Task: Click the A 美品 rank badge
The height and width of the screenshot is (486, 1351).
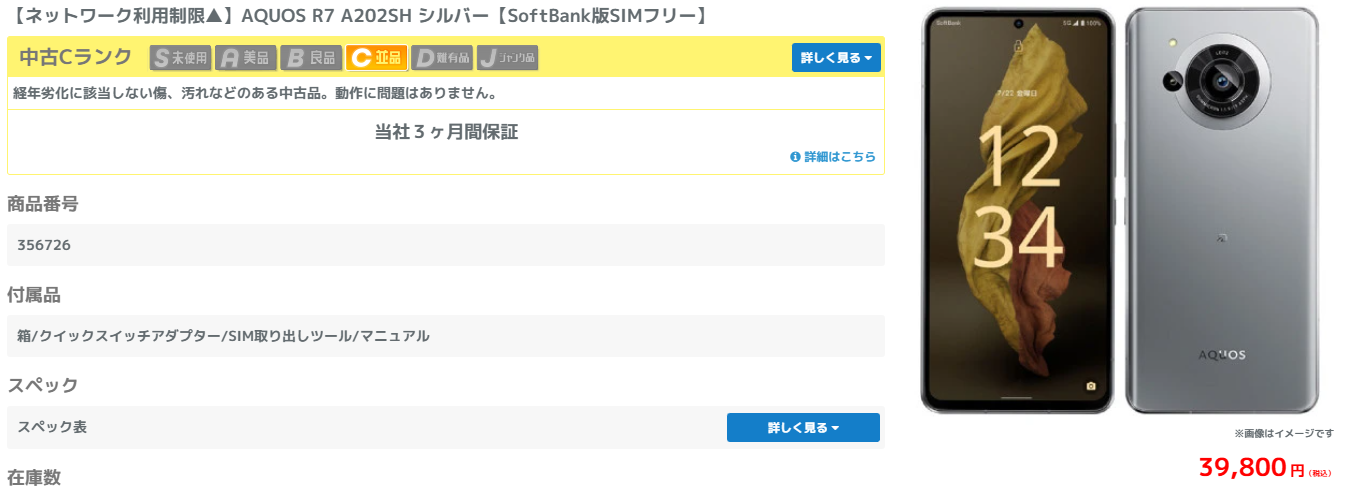Action: pos(245,58)
